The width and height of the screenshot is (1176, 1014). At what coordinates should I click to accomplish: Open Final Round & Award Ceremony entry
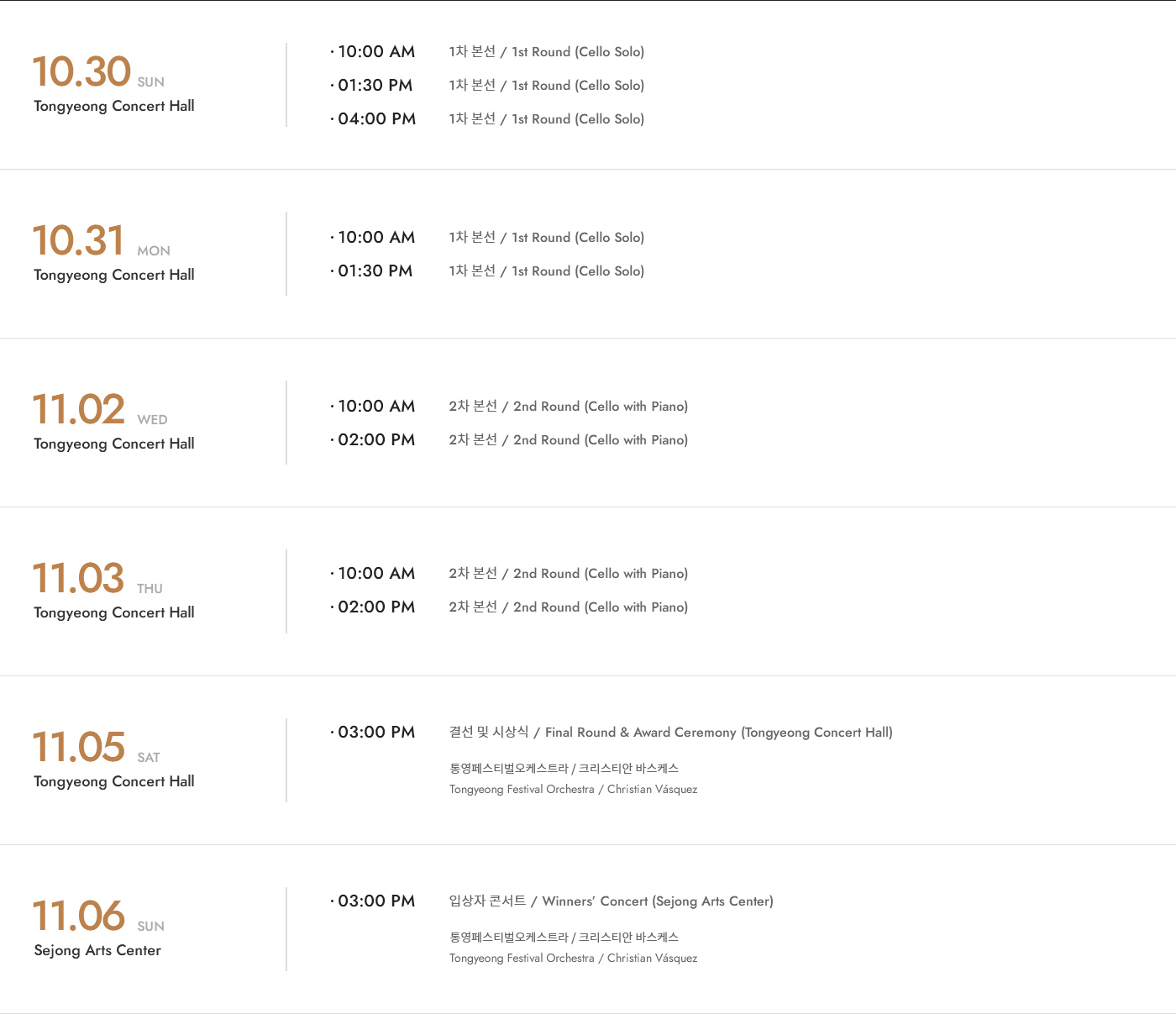point(670,733)
